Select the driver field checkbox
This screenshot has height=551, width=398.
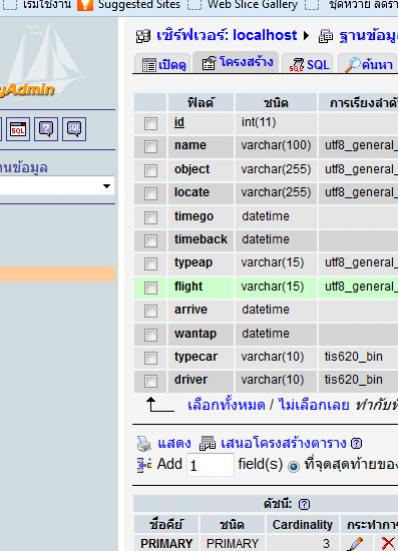point(151,381)
